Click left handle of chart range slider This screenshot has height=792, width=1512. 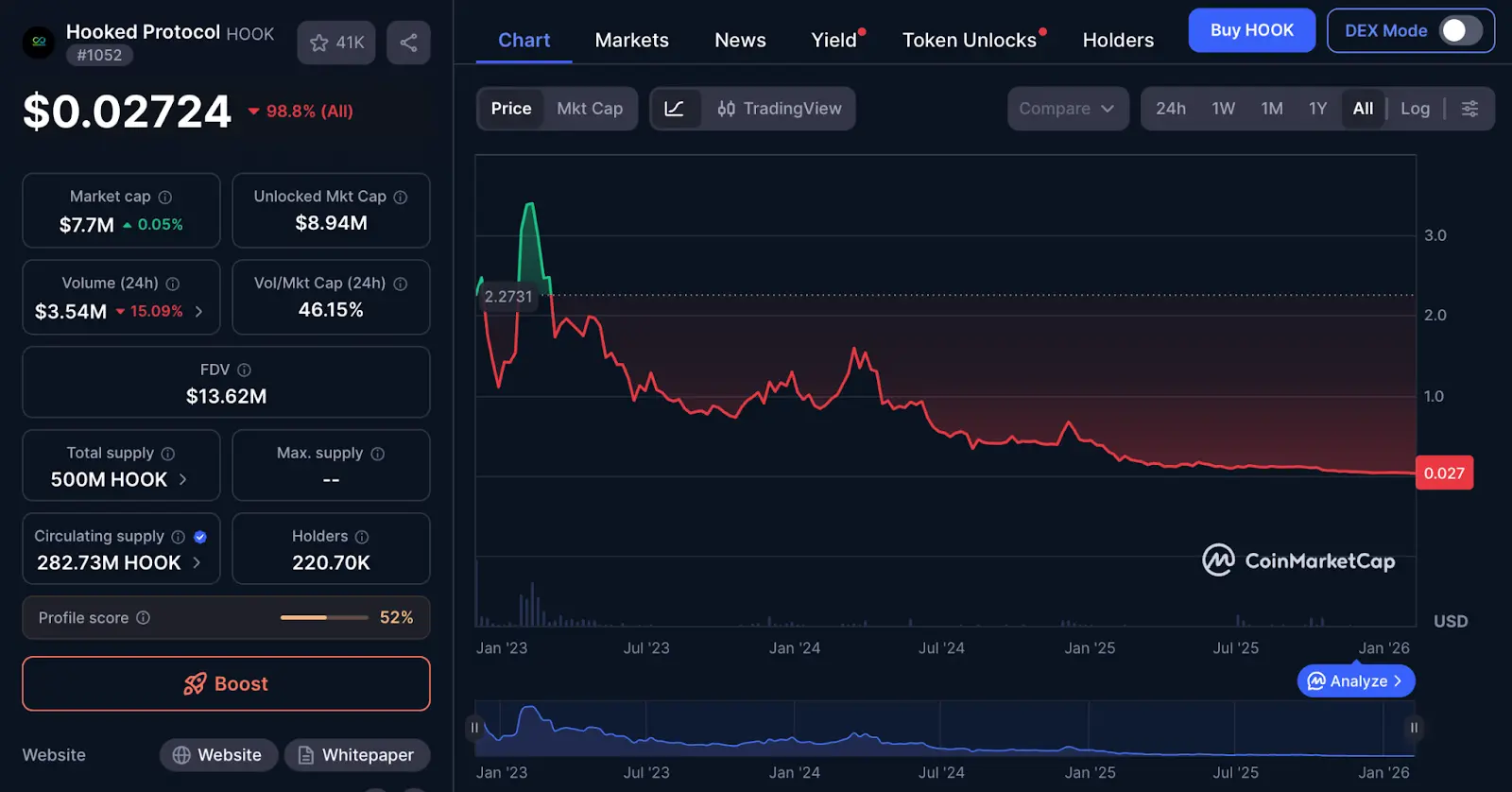tap(474, 728)
